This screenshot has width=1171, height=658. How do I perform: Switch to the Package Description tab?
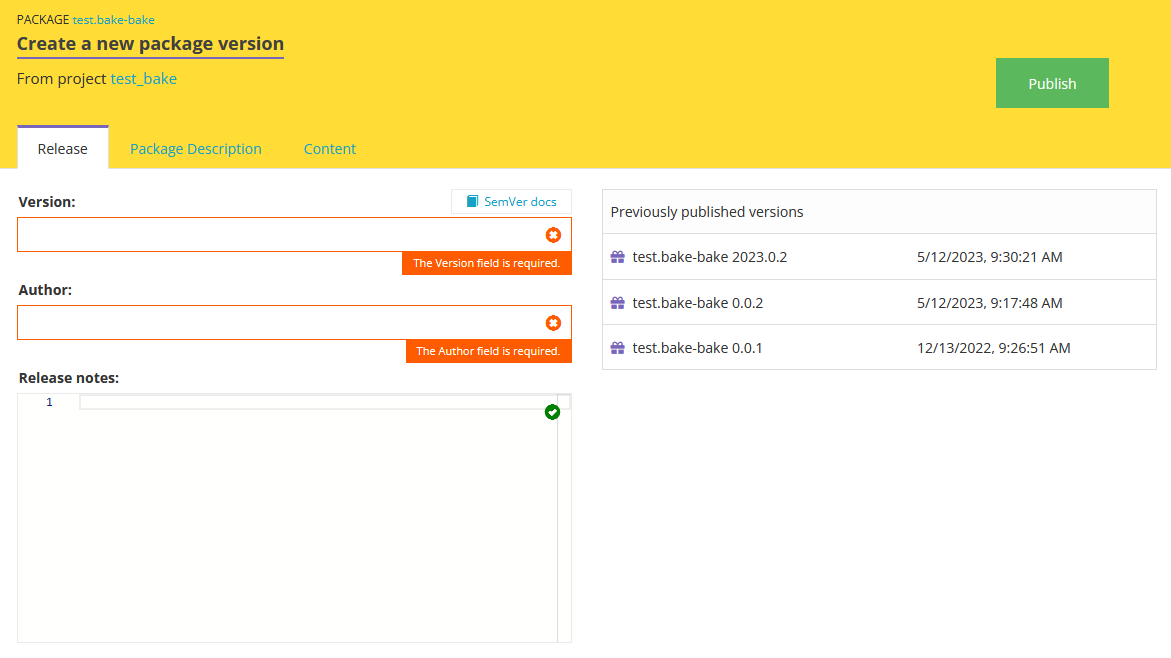point(196,149)
